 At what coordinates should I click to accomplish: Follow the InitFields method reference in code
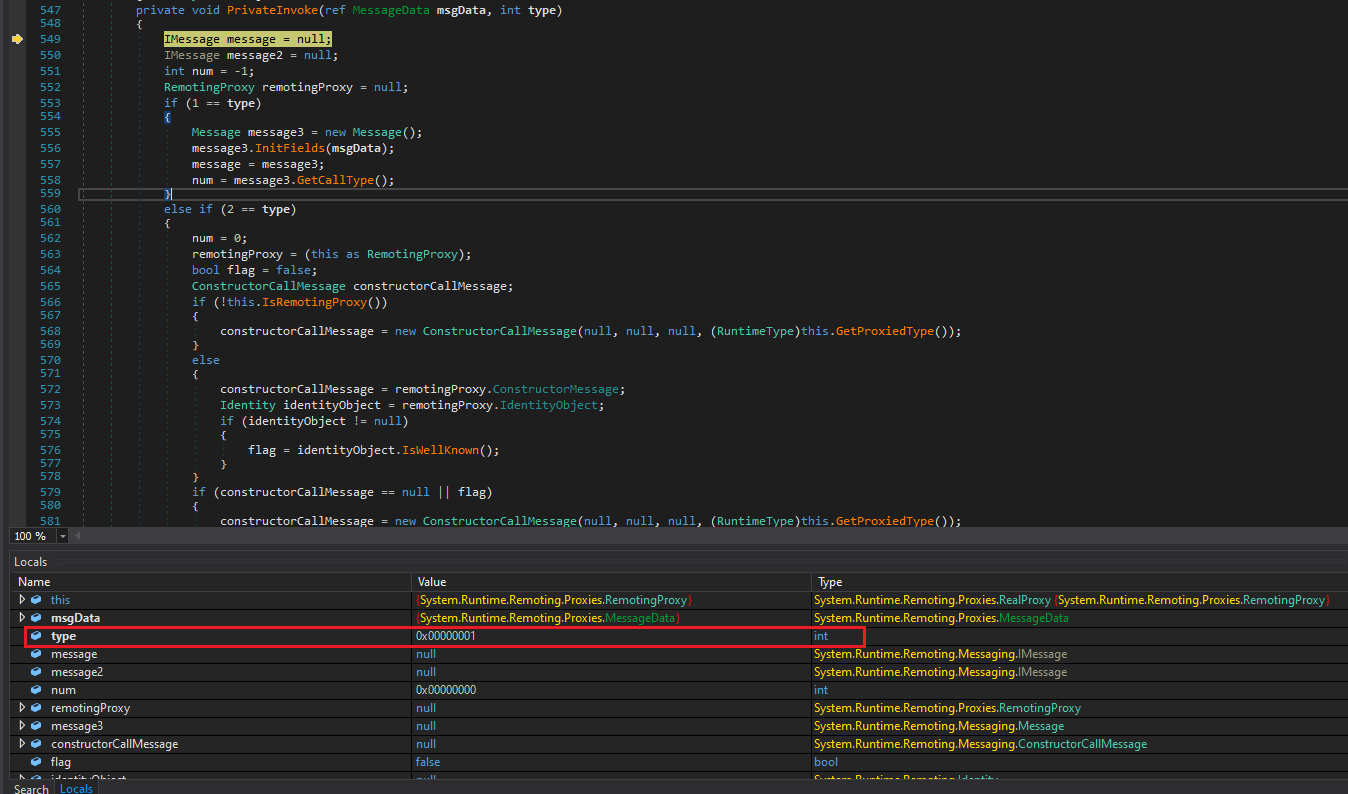click(291, 148)
